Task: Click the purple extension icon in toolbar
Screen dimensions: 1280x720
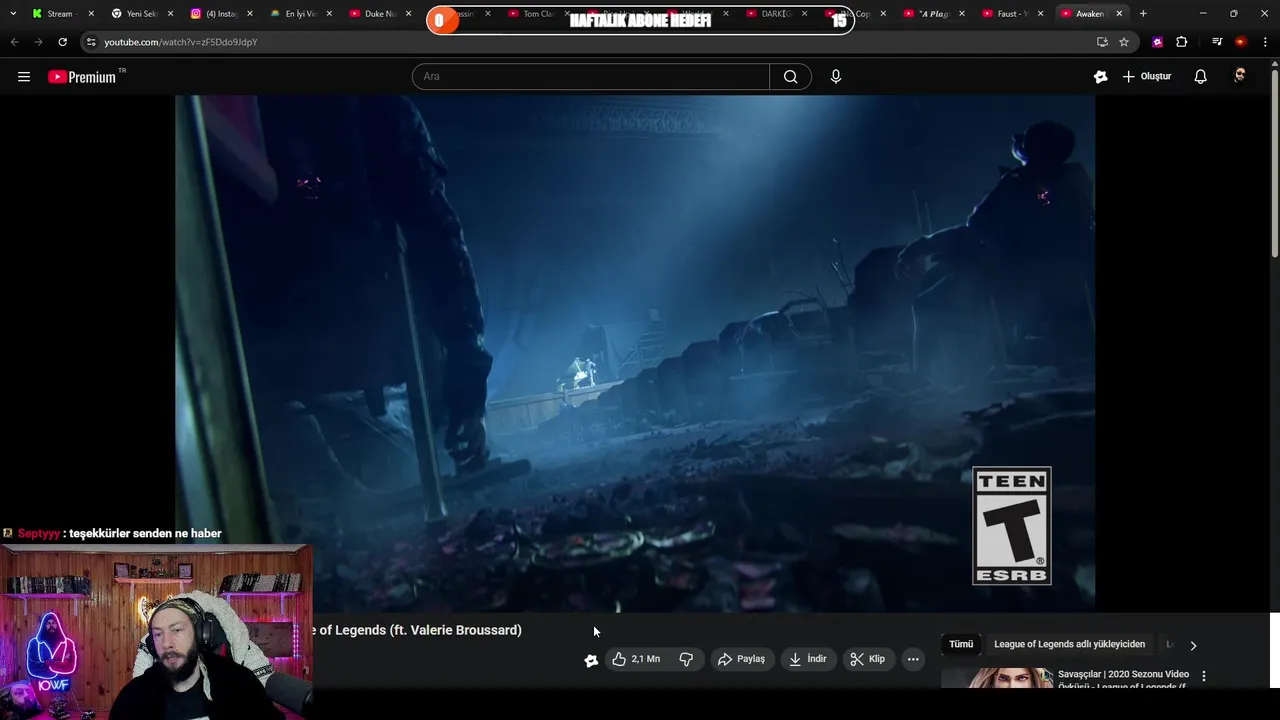Action: (x=1157, y=42)
